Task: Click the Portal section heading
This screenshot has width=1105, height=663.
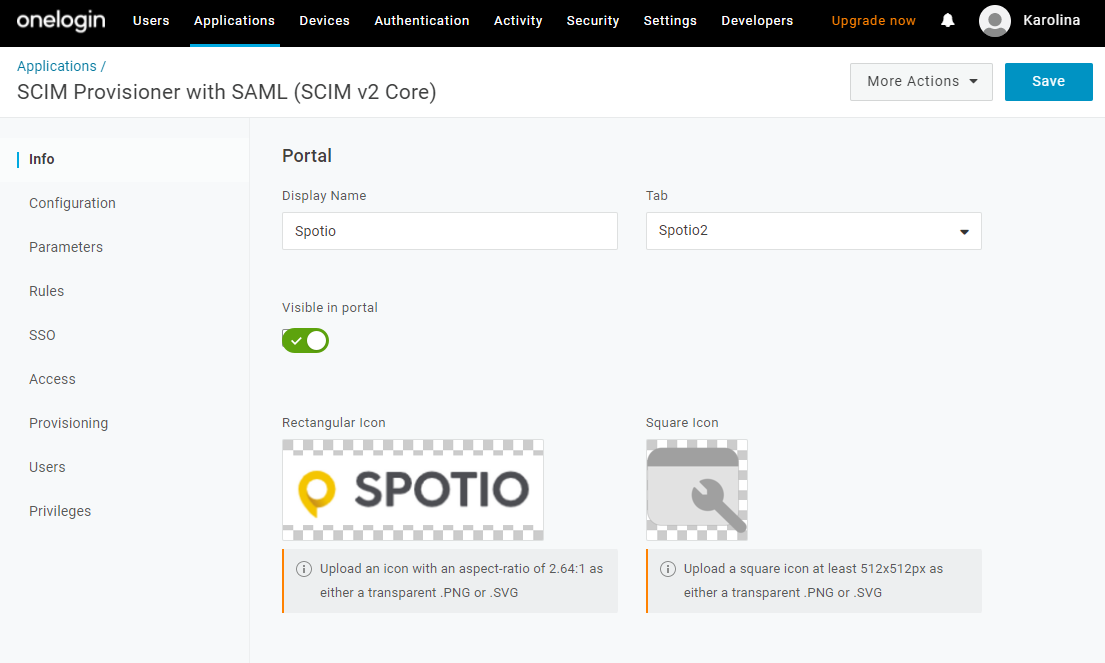Action: pyautogui.click(x=307, y=156)
